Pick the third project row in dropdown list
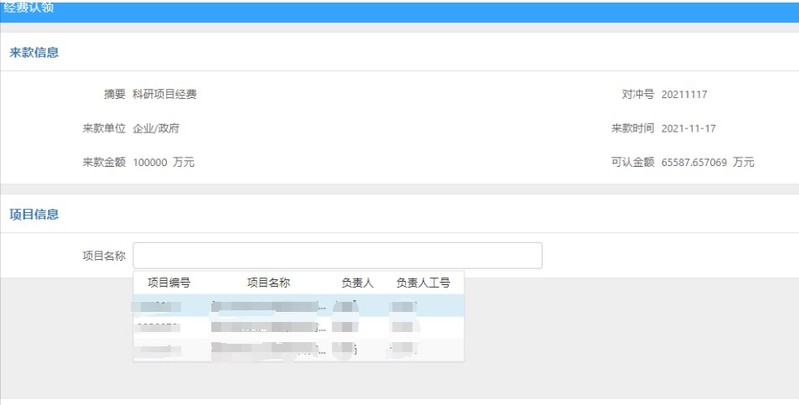Viewport: 799px width, 405px height. [297, 349]
